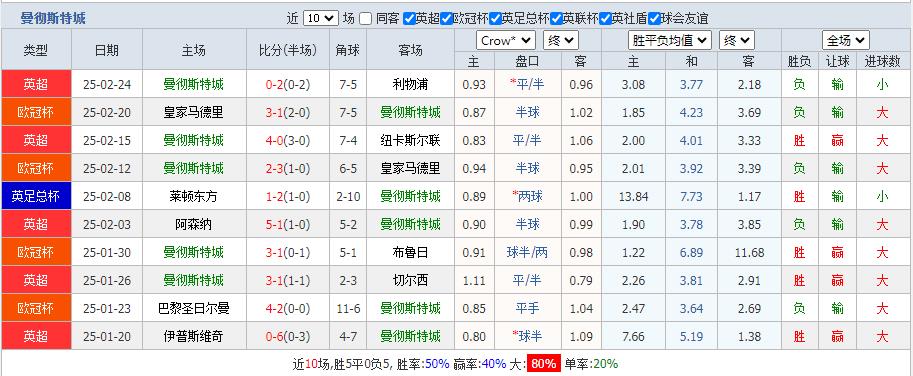
Task: Click the 0-2(0-2) score for 25-02-24
Action: point(288,85)
